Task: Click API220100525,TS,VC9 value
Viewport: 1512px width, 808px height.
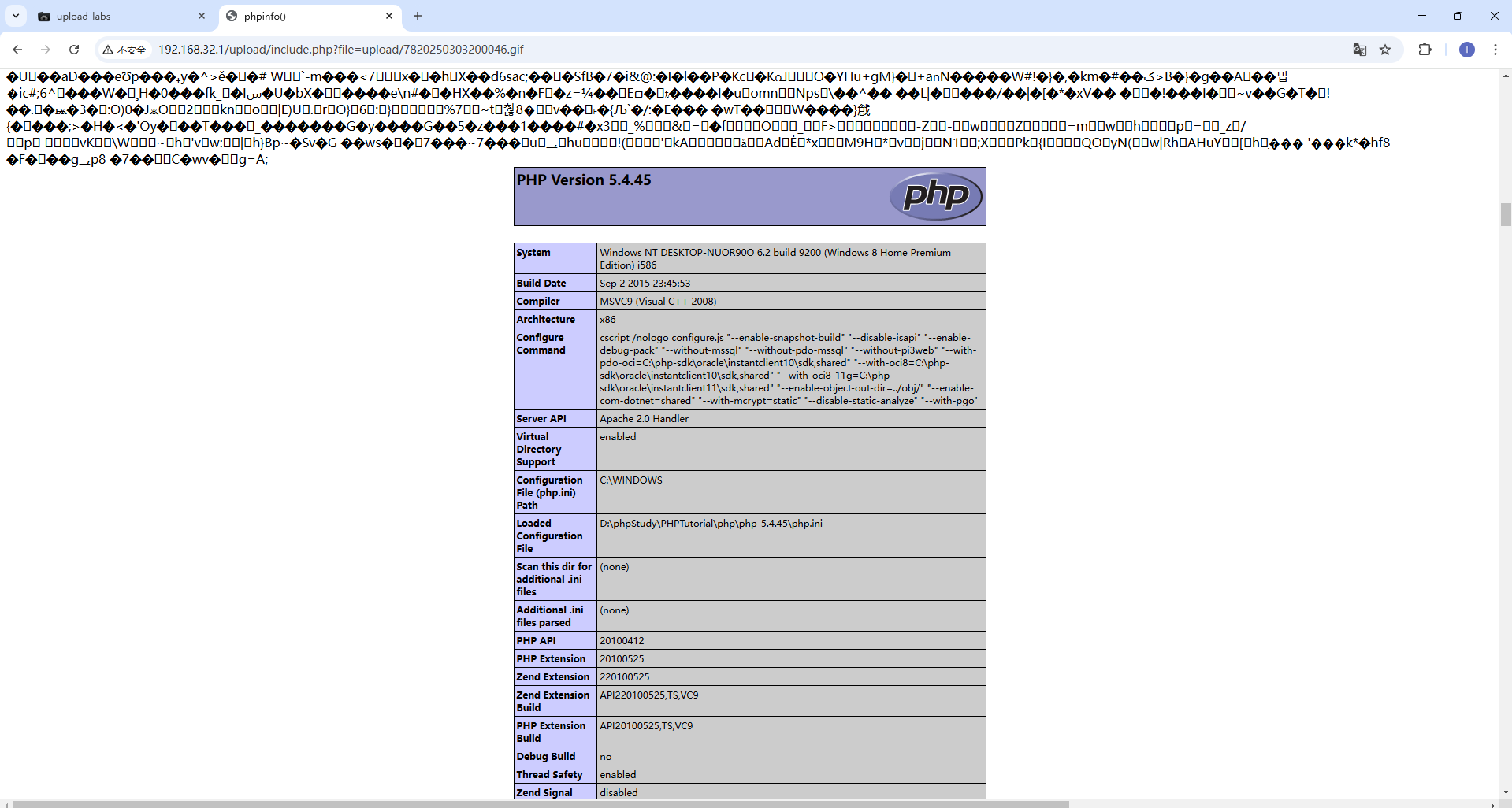Action: (x=649, y=695)
